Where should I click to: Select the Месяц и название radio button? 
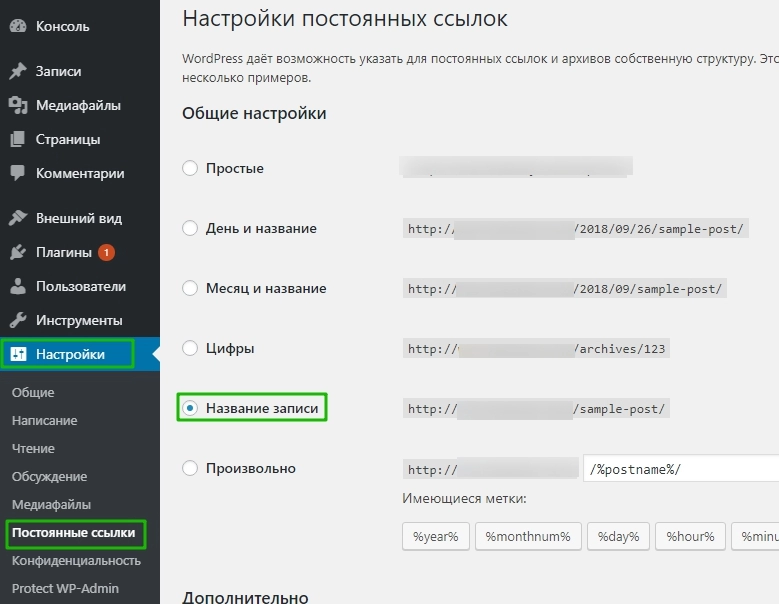click(190, 288)
